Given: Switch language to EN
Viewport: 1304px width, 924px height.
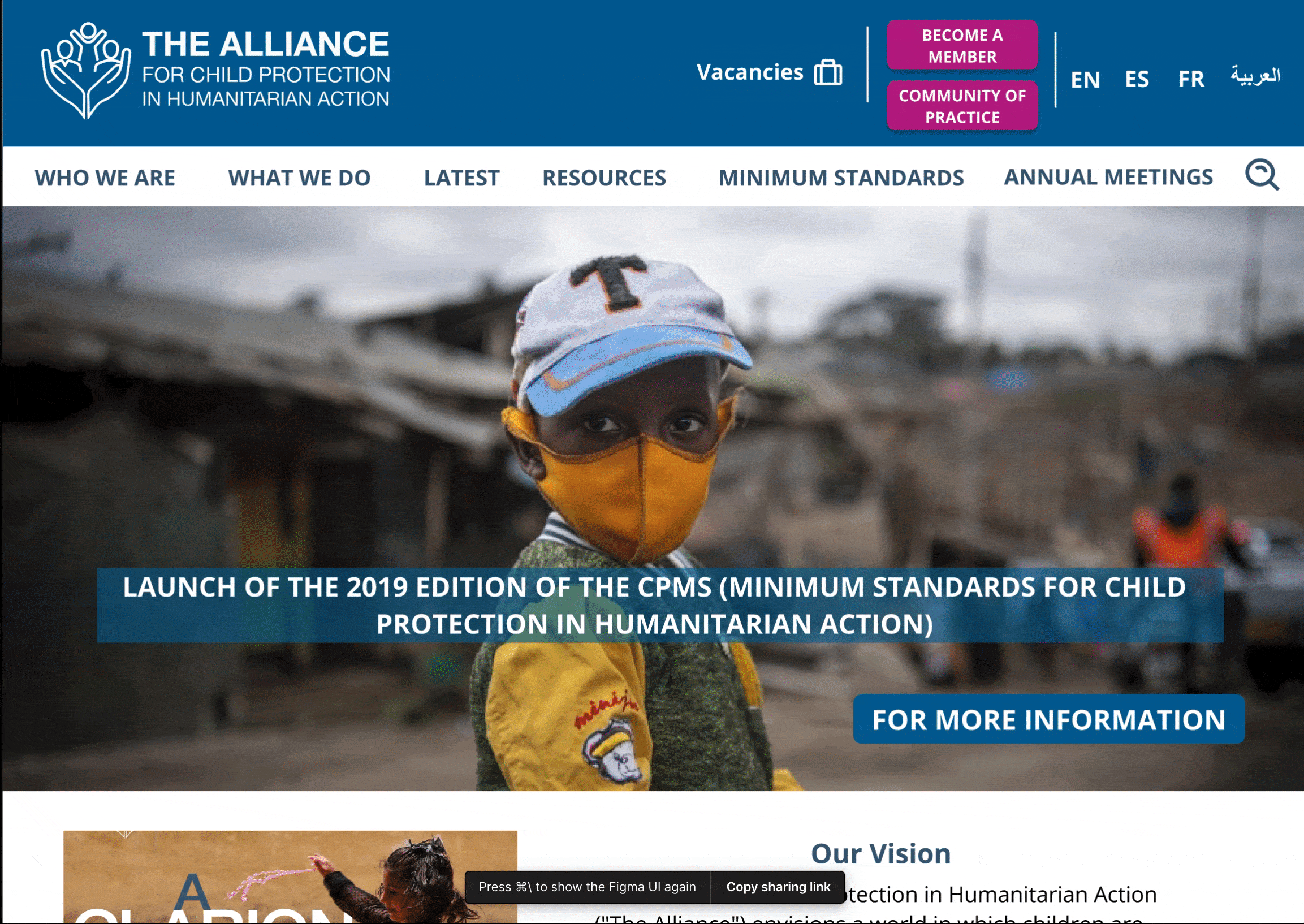Looking at the screenshot, I should click(1085, 80).
